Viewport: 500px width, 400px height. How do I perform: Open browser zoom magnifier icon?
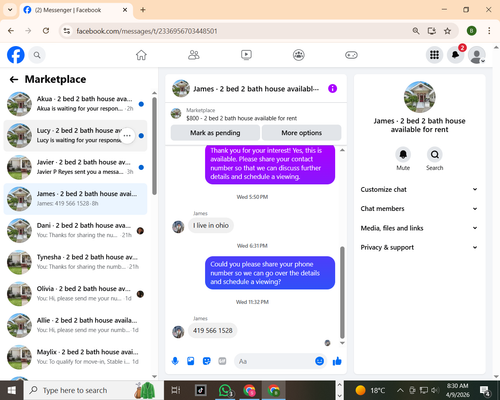click(x=416, y=31)
